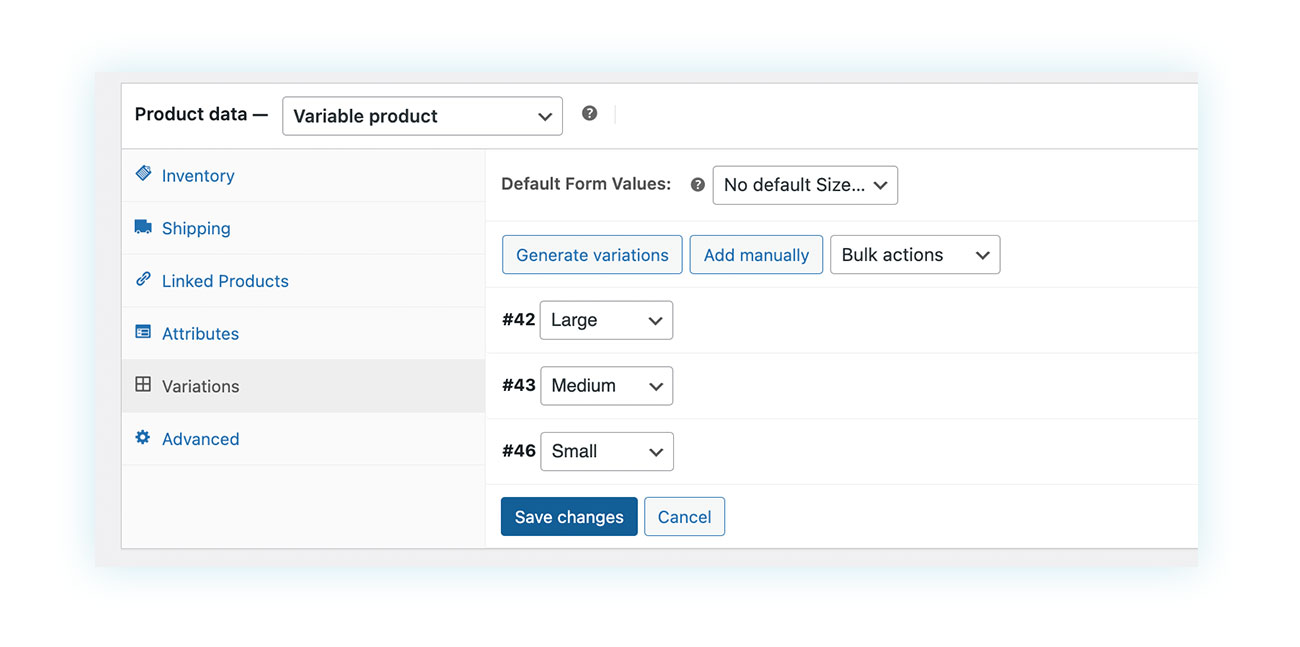Open the Linked Products tab
This screenshot has height=647, width=1300.
(x=303, y=281)
